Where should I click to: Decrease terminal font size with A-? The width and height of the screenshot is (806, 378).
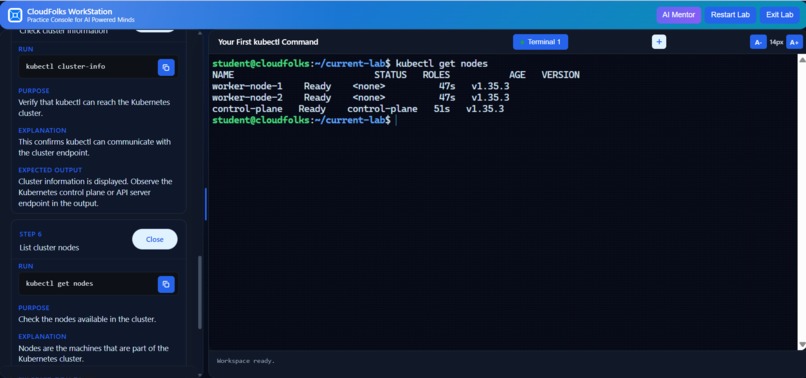coord(758,42)
